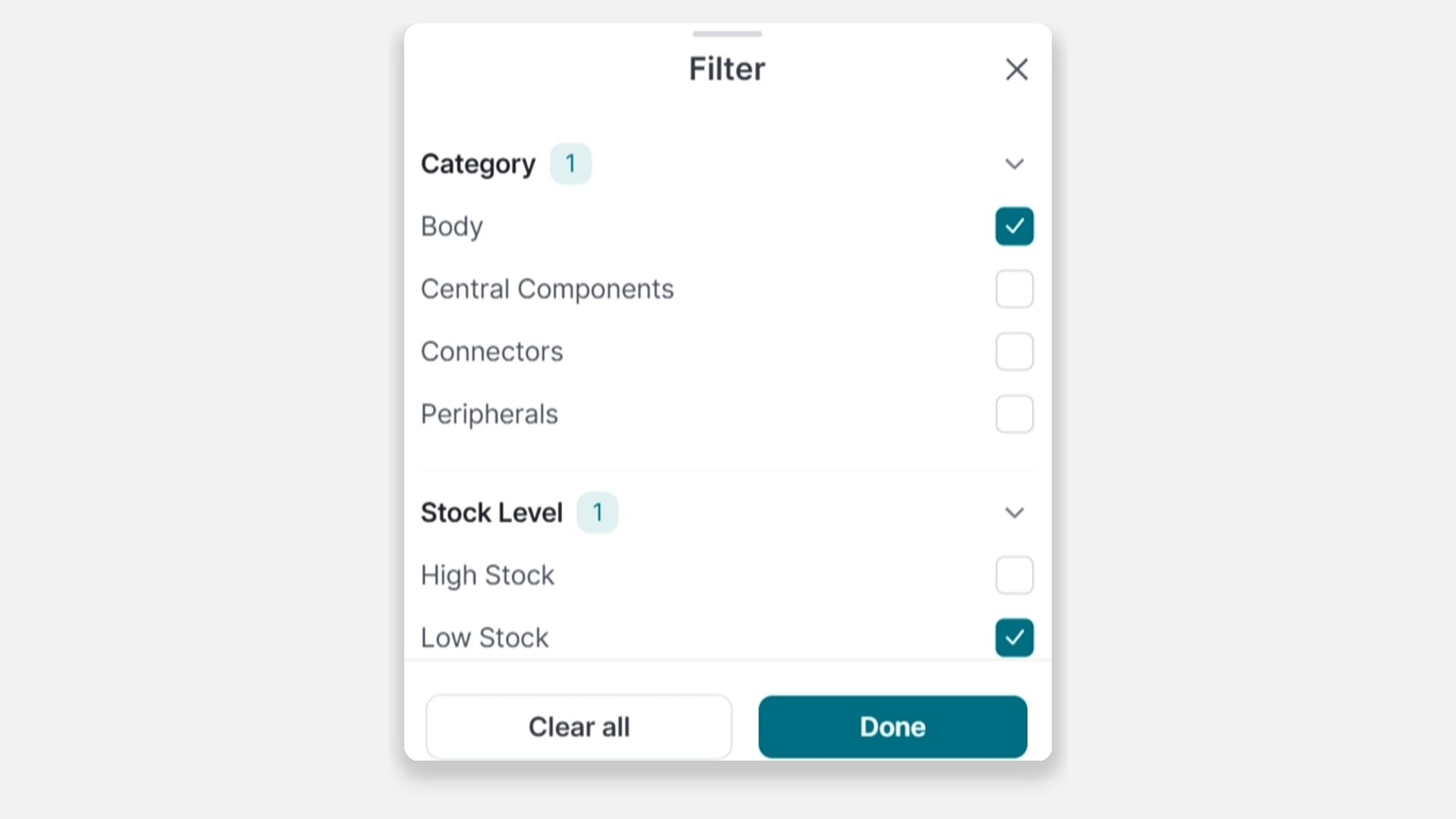The width and height of the screenshot is (1456, 819).
Task: Collapse the Category section chevron
Action: coord(1014,164)
